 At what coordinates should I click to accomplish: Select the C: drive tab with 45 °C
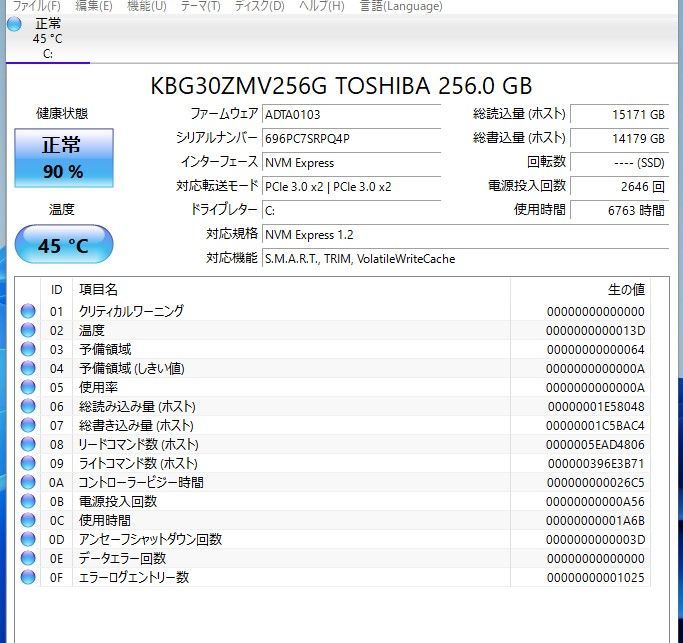pos(48,39)
